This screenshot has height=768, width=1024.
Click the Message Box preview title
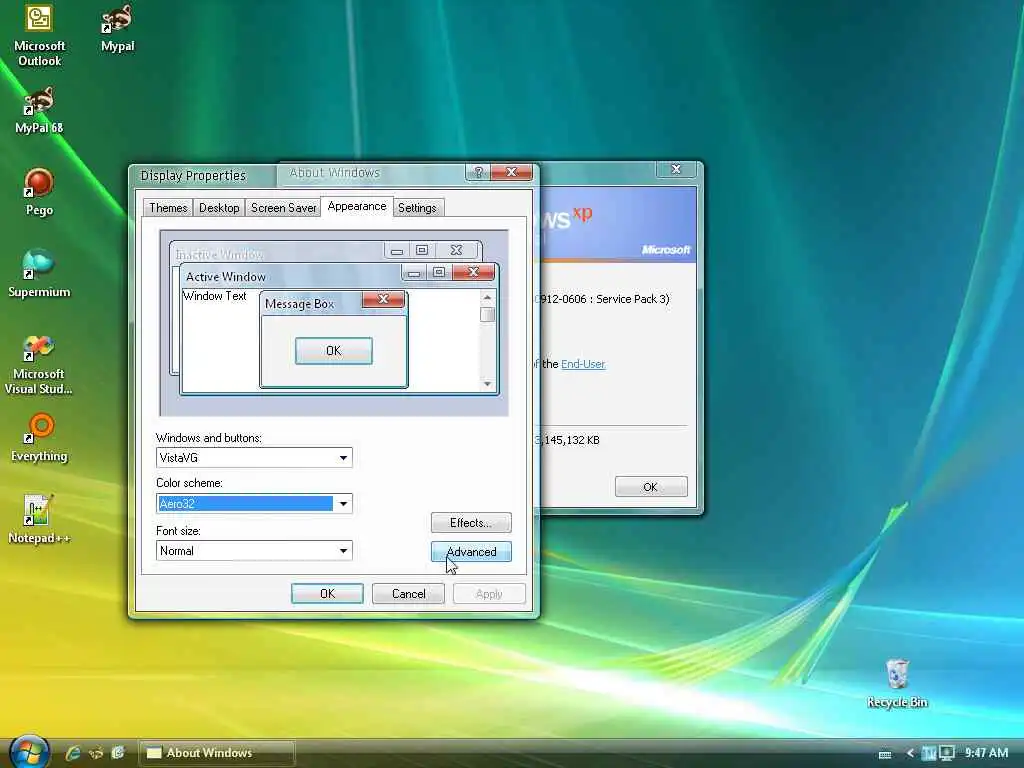(x=300, y=304)
